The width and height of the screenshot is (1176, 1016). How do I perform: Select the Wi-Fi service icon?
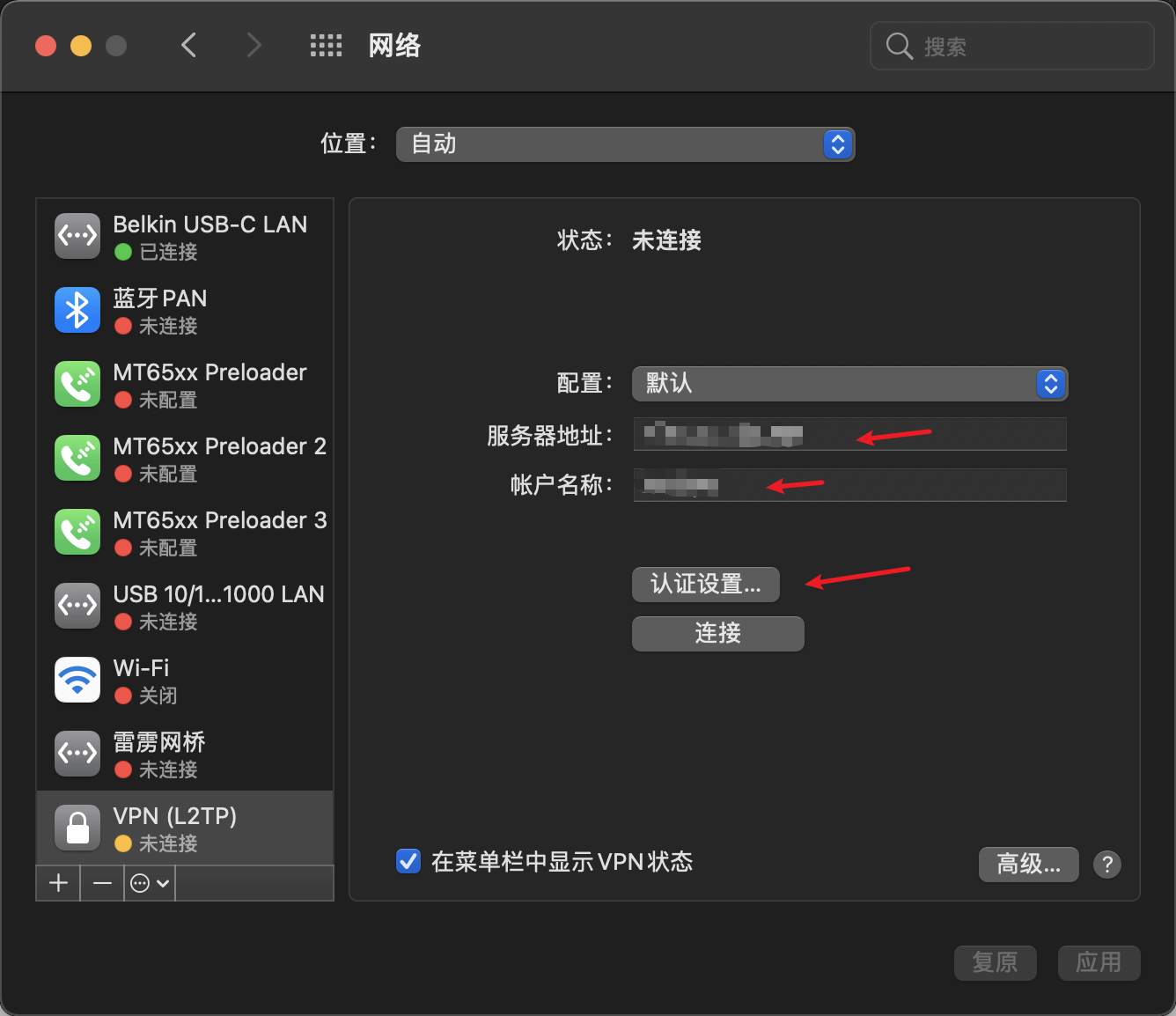77,680
